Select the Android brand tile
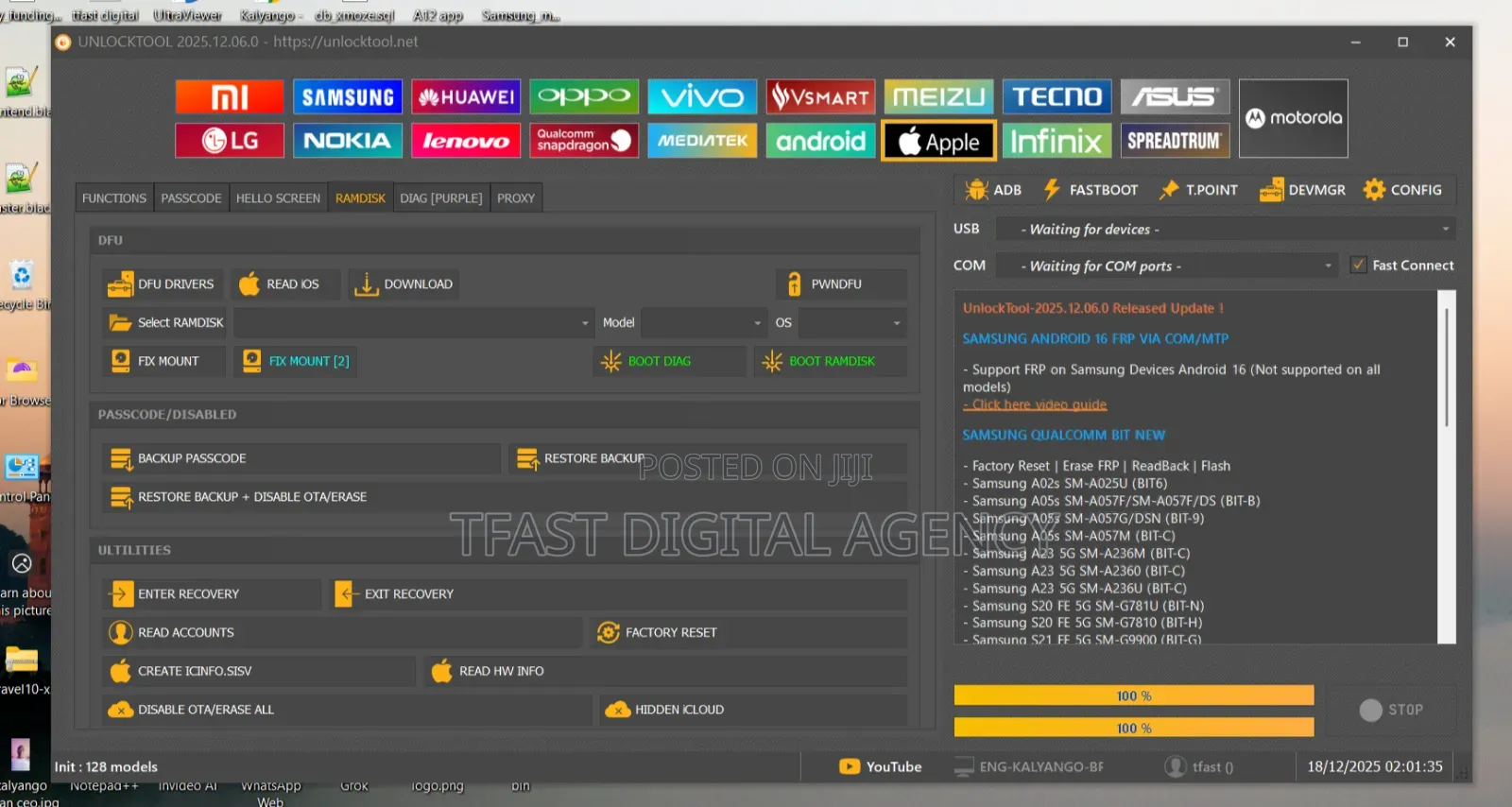 pos(820,141)
